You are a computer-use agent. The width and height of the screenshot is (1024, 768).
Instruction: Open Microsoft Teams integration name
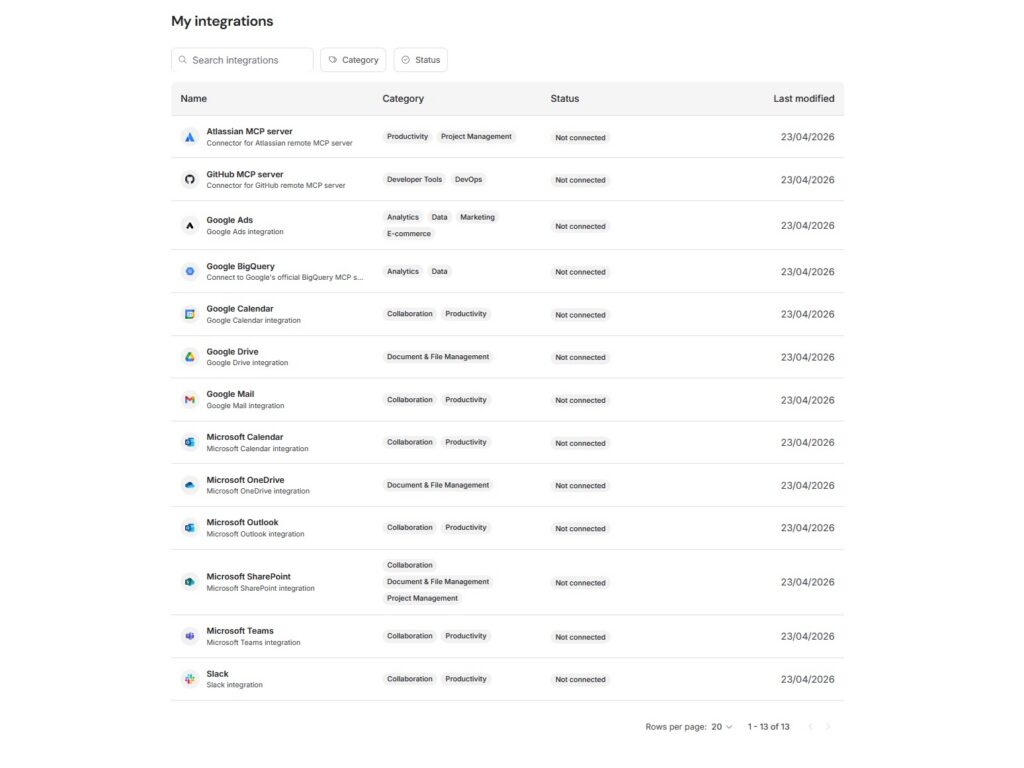tap(240, 631)
